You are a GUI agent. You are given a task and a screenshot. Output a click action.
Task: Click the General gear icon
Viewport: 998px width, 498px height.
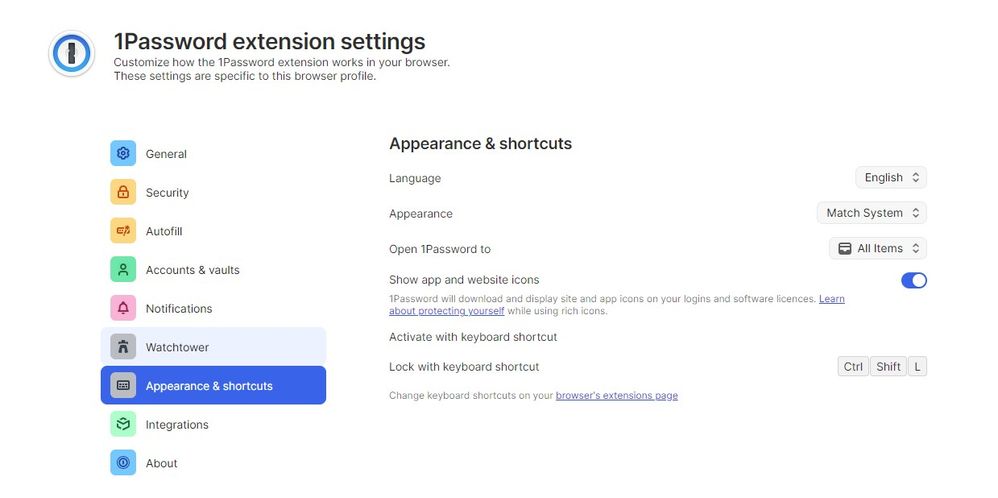click(123, 154)
